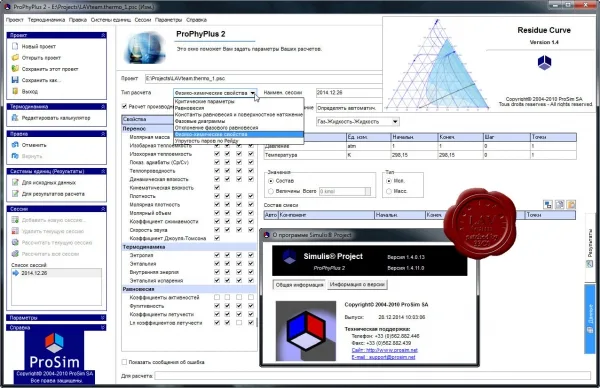Image resolution: width=600 pixels, height=388 pixels.
Task: Switch to the Общая информация tab
Action: point(299,285)
